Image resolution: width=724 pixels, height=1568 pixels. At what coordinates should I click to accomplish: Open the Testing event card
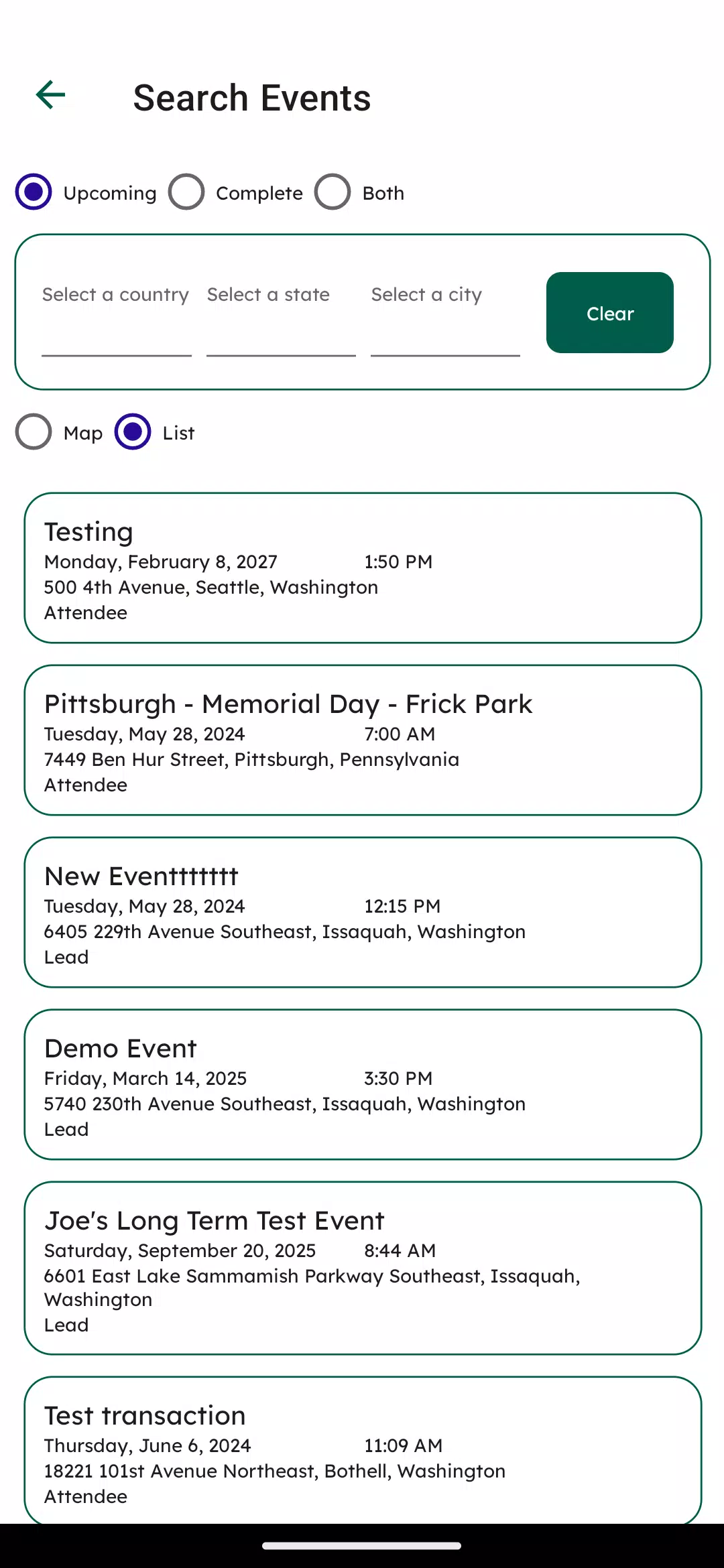pyautogui.click(x=363, y=568)
